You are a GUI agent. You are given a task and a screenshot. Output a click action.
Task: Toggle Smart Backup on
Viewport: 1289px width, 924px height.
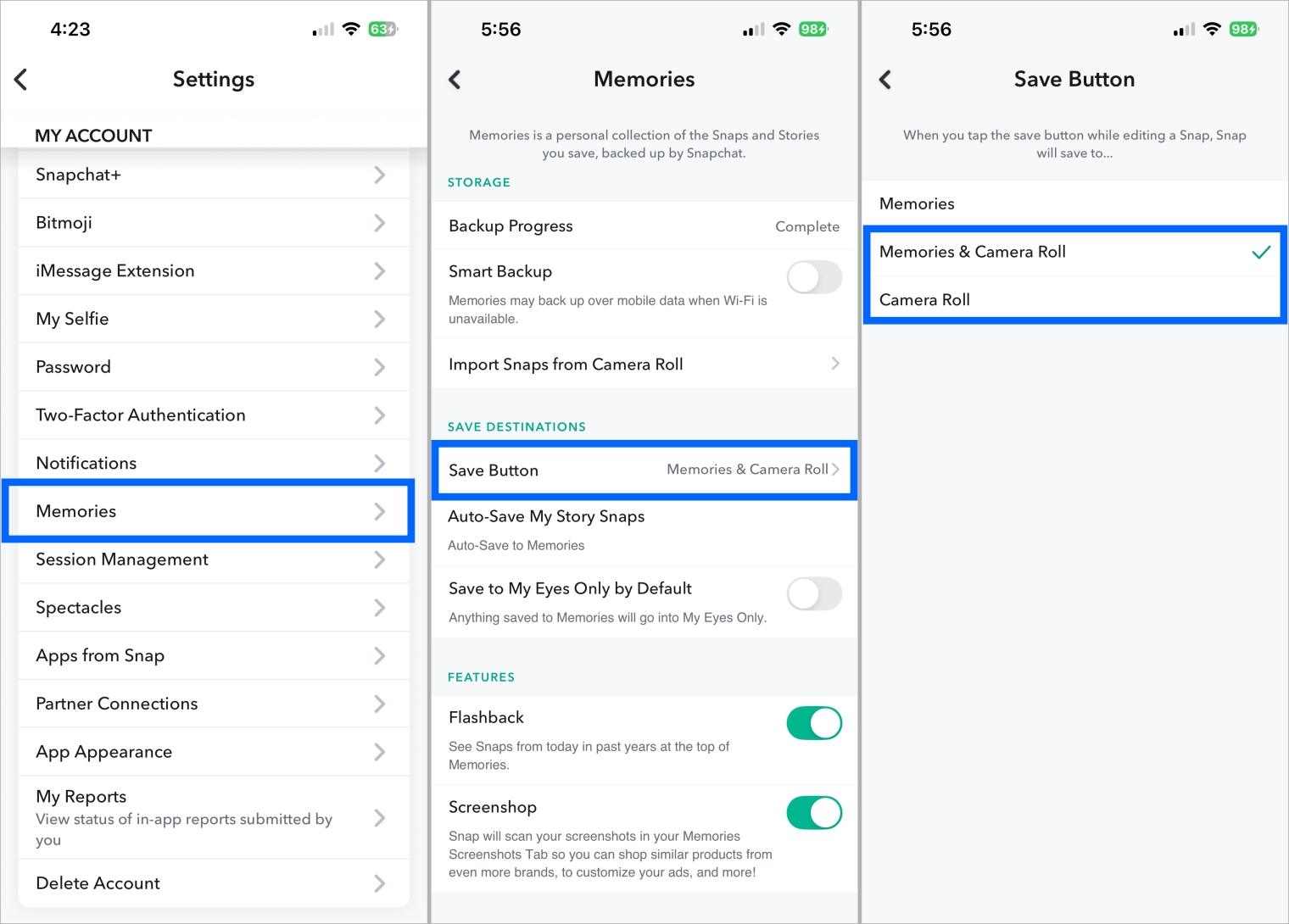813,277
